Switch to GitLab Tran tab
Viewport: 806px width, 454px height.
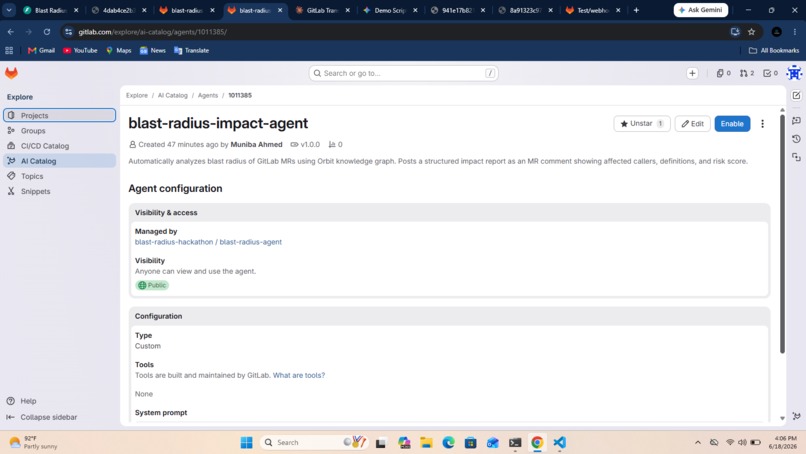[323, 10]
